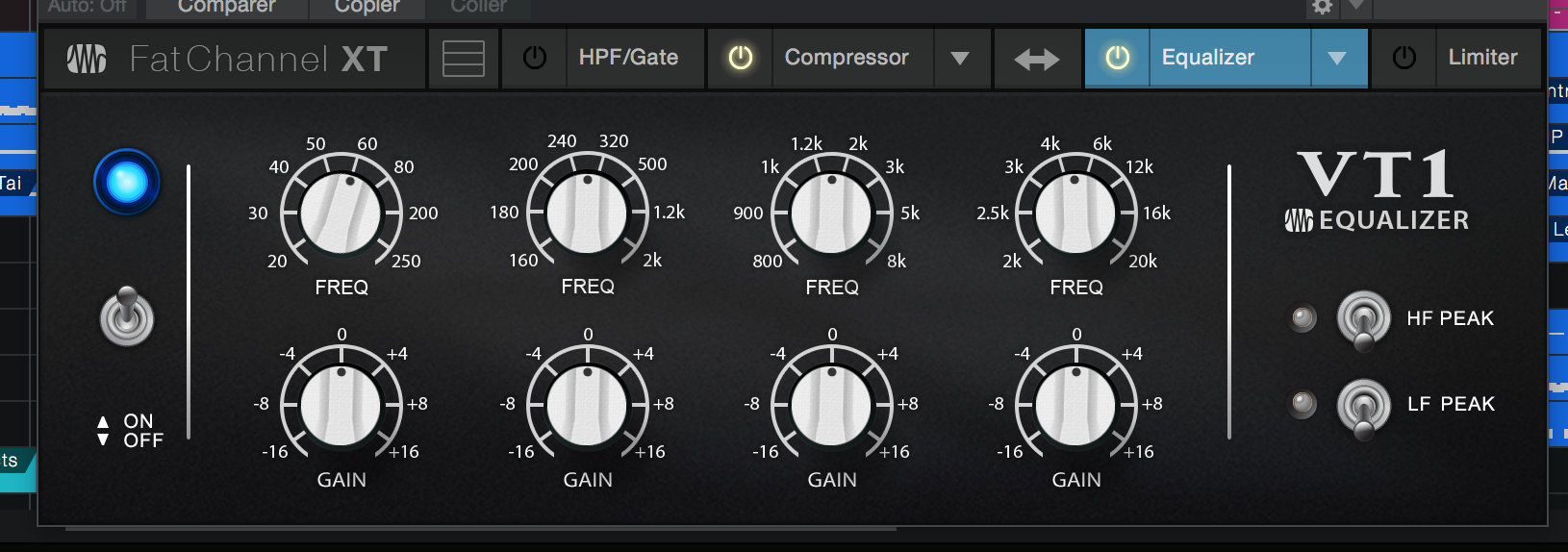This screenshot has height=552, width=1568.
Task: Click the Auto: Off automation button
Action: [x=88, y=8]
